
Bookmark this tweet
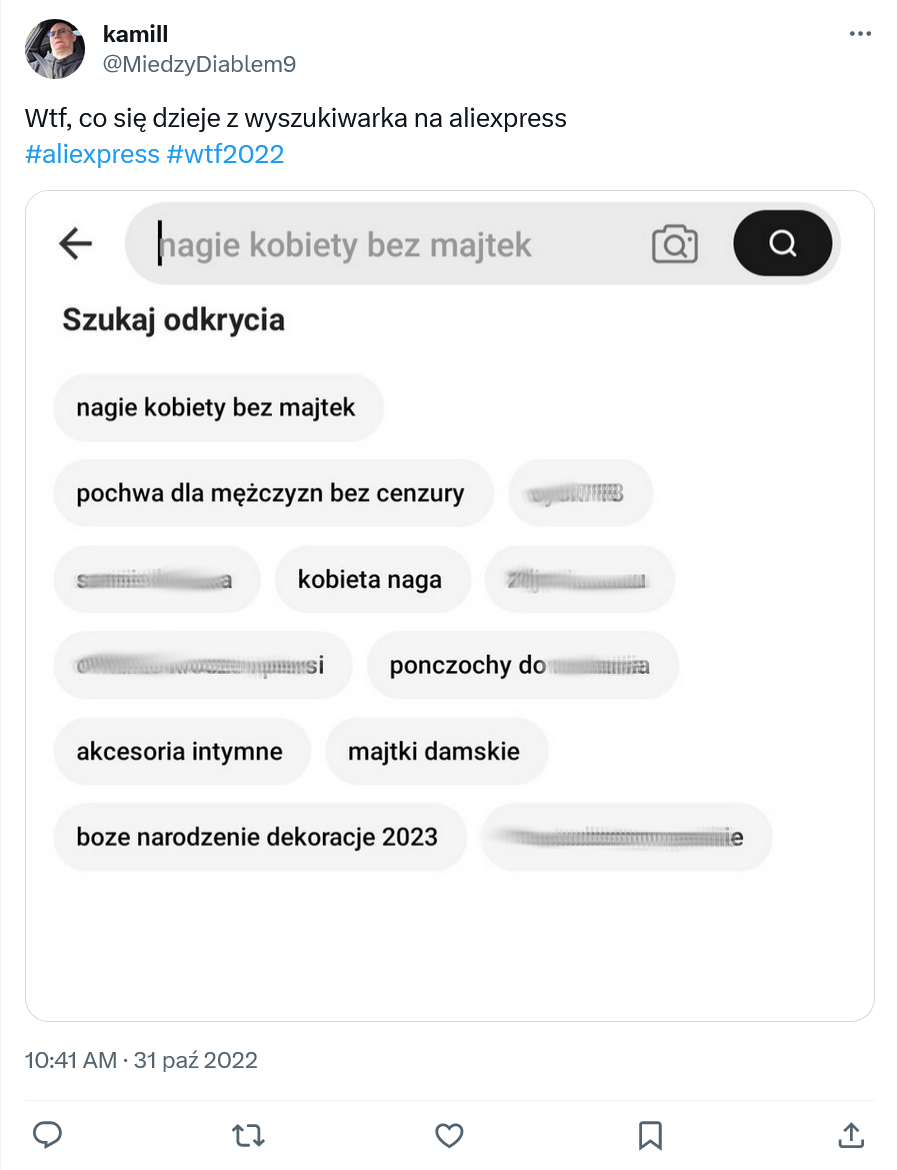pos(650,1135)
